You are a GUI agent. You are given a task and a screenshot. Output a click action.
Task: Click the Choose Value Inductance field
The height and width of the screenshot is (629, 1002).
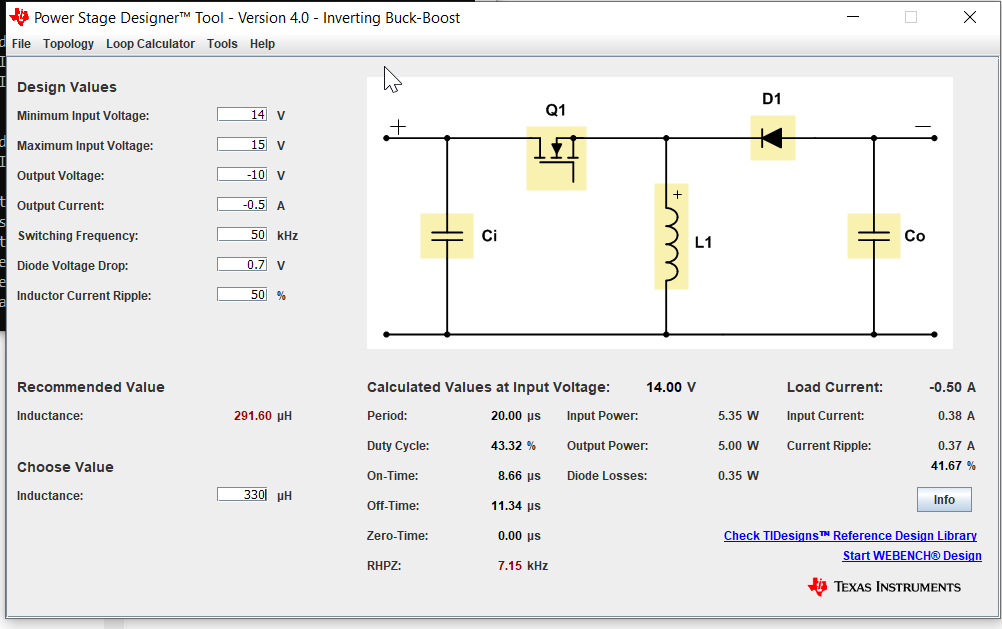pos(242,495)
